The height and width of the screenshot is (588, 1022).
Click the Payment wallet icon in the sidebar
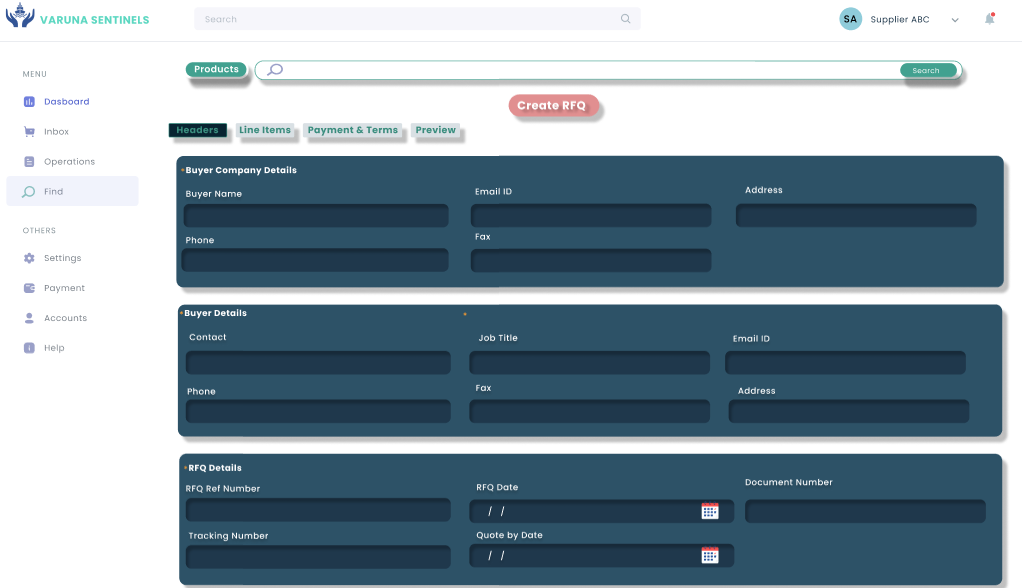pyautogui.click(x=29, y=288)
